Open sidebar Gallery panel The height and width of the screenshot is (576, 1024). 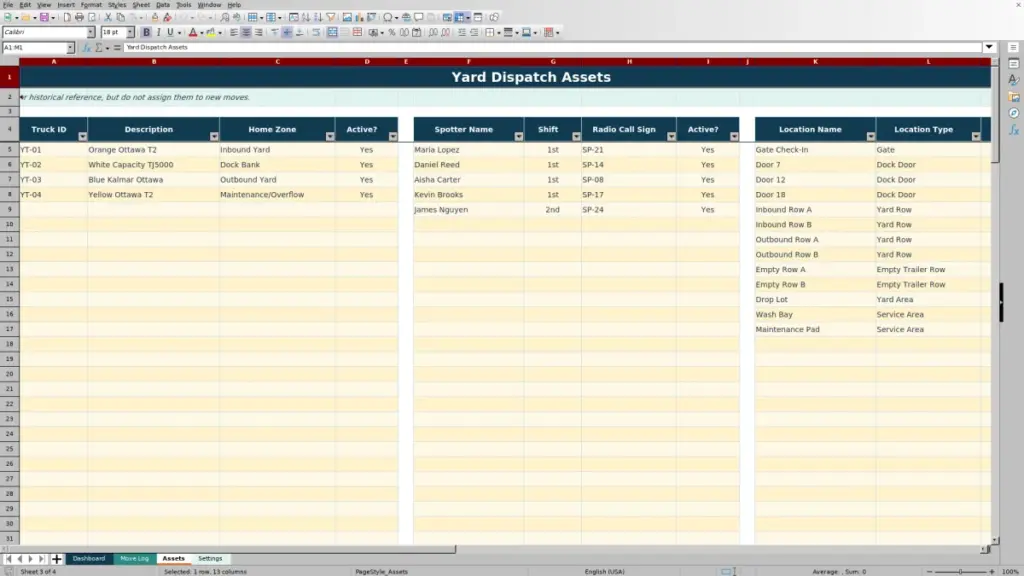pyautogui.click(x=1014, y=97)
